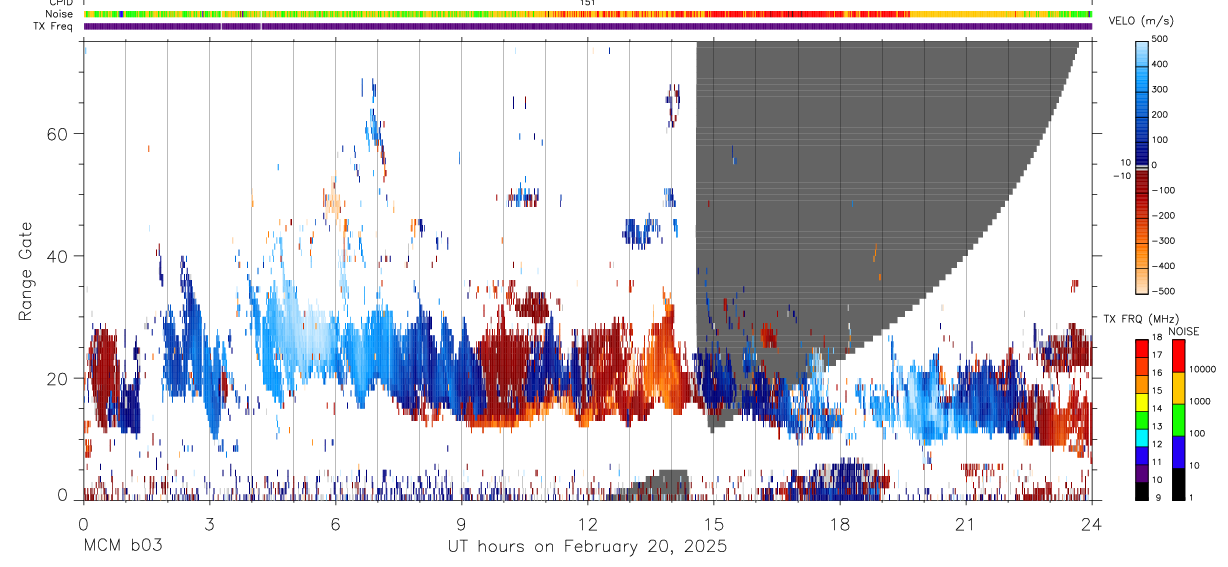Screen dimensions: 1228x567
Task: Click the '9' hour tick label
Action: pos(462,524)
